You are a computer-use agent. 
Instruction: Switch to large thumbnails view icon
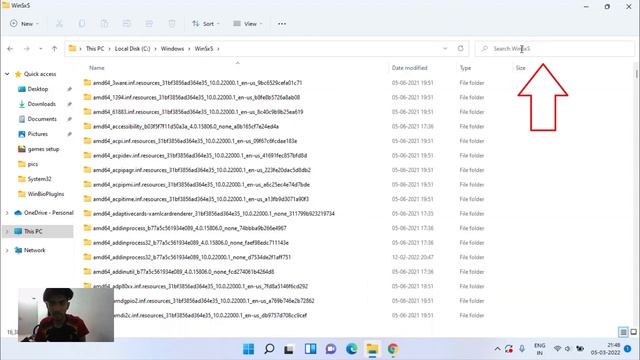[633, 332]
